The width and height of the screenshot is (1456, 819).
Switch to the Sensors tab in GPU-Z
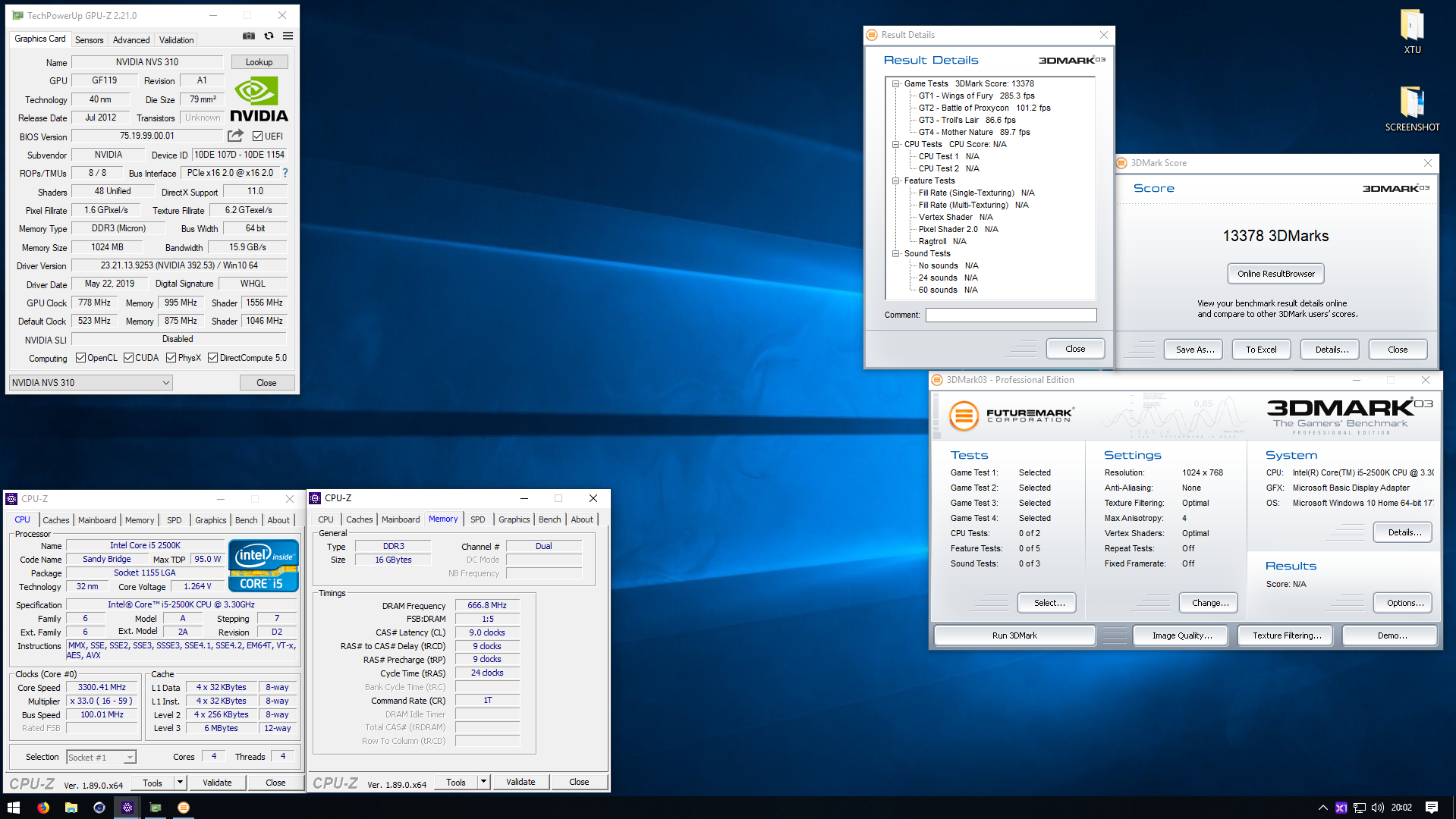coord(89,40)
